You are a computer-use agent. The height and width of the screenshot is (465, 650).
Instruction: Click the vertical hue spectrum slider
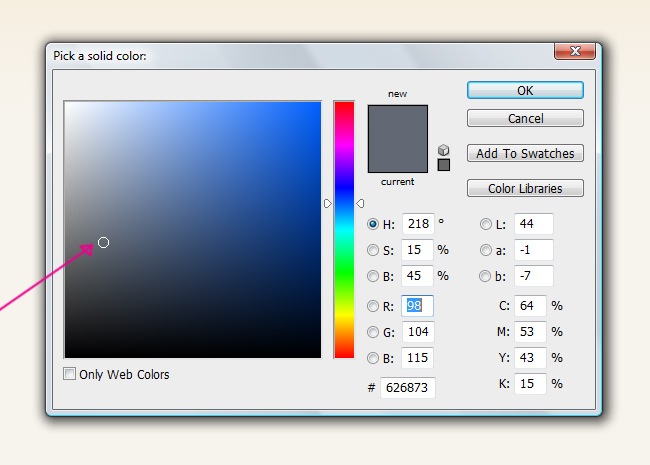click(344, 229)
